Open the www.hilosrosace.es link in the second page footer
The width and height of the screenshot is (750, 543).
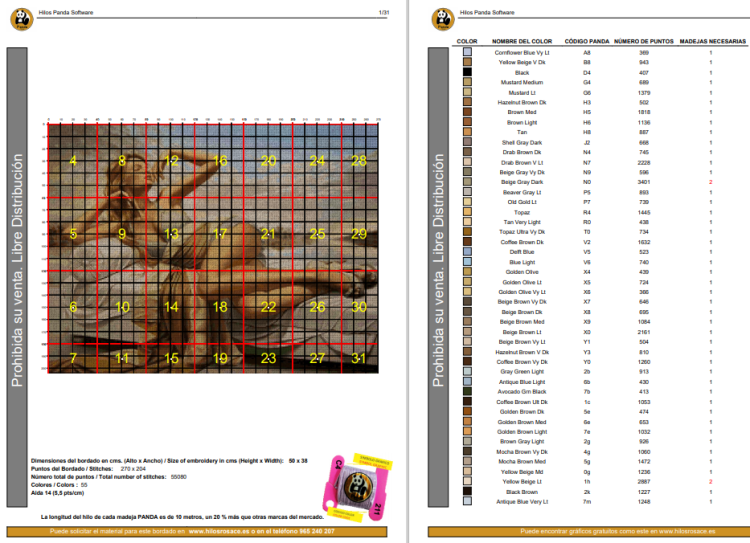[x=687, y=532]
